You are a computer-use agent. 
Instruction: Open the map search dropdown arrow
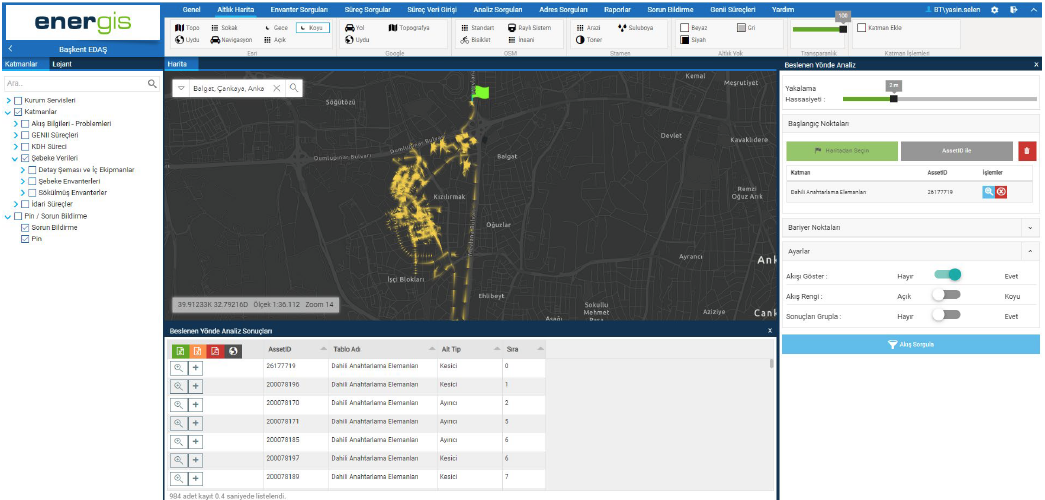(181, 88)
